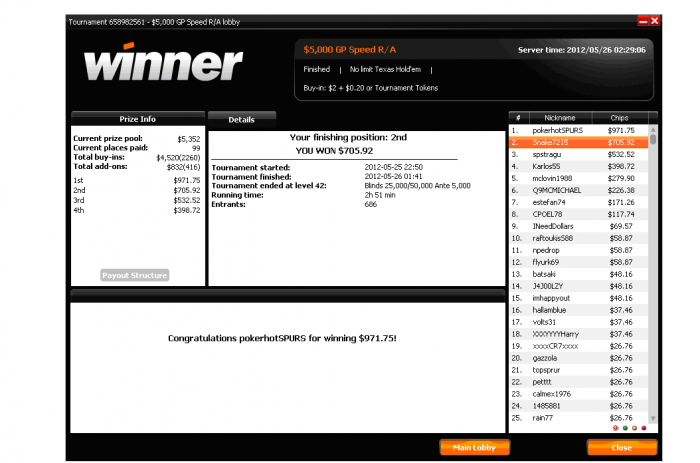This screenshot has width=700, height=463.
Task: Click the red dot with white symbol
Action: [x=616, y=428]
